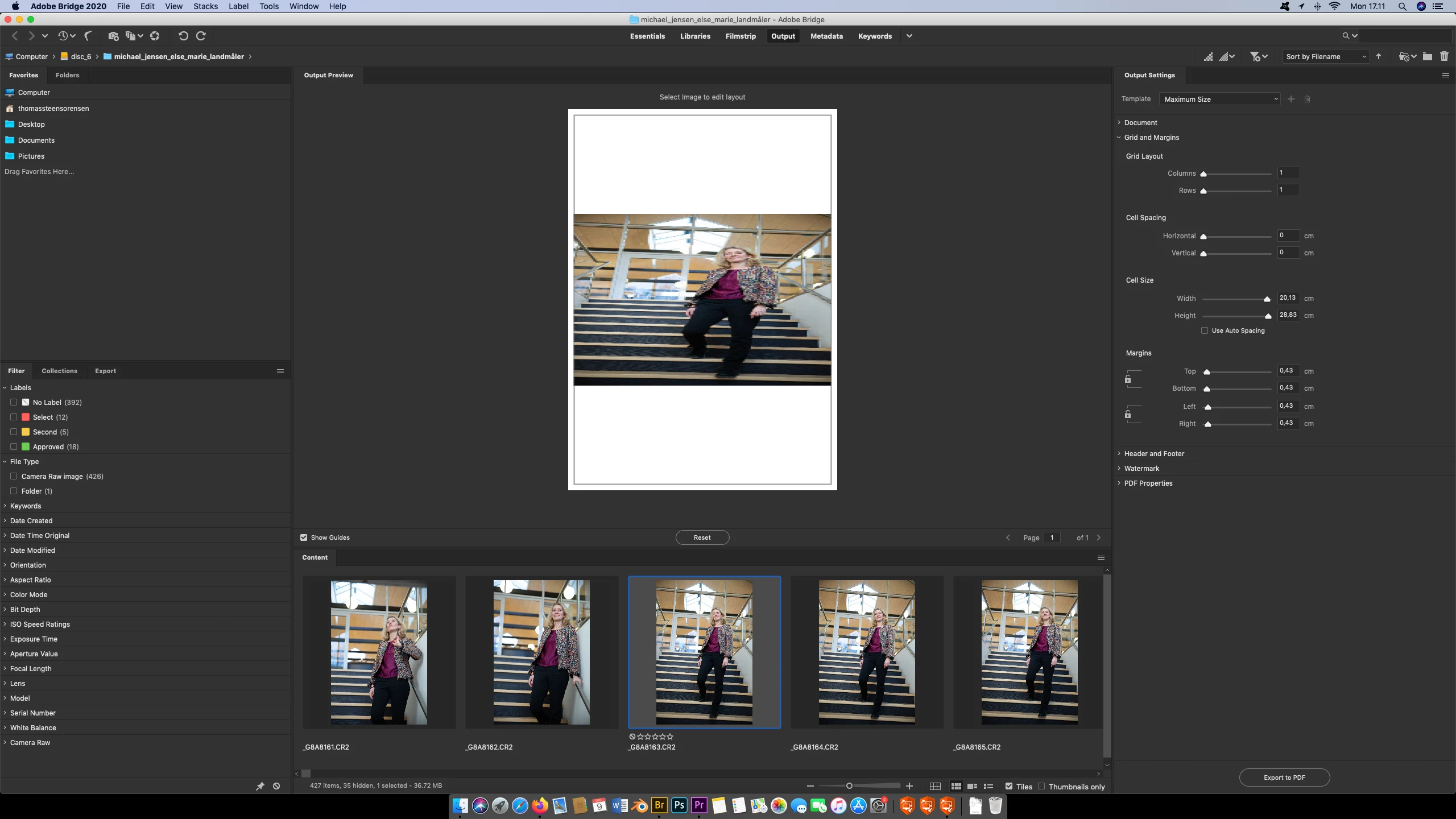Viewport: 1456px width, 819px height.
Task: Check the Select label filter
Action: (x=14, y=417)
